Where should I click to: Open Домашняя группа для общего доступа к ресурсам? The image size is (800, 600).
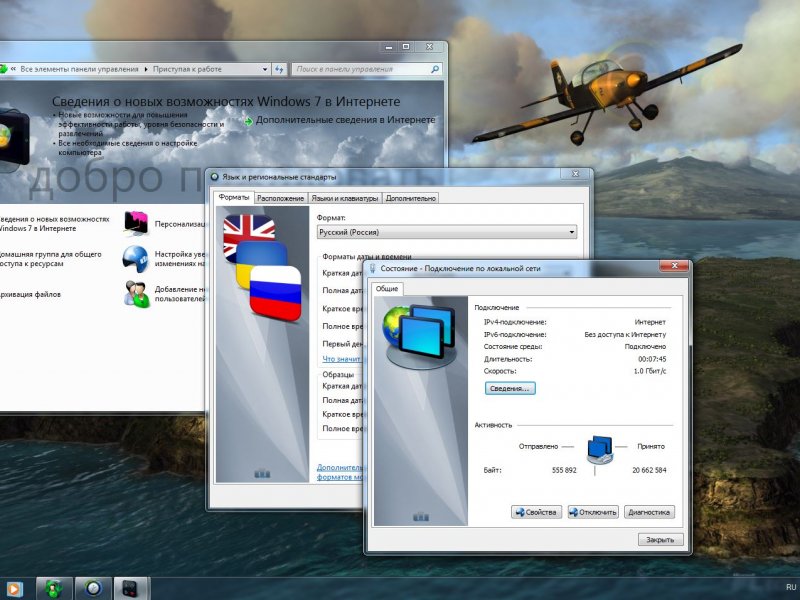(x=50, y=259)
